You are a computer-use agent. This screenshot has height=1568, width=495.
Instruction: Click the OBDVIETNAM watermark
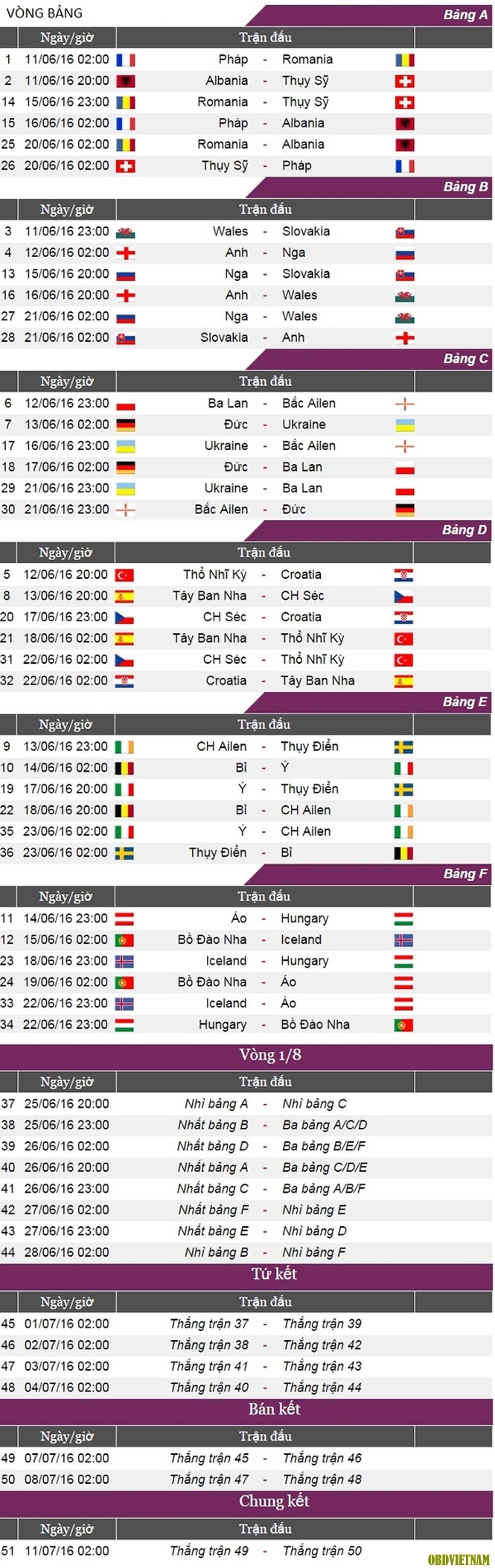[x=459, y=1559]
